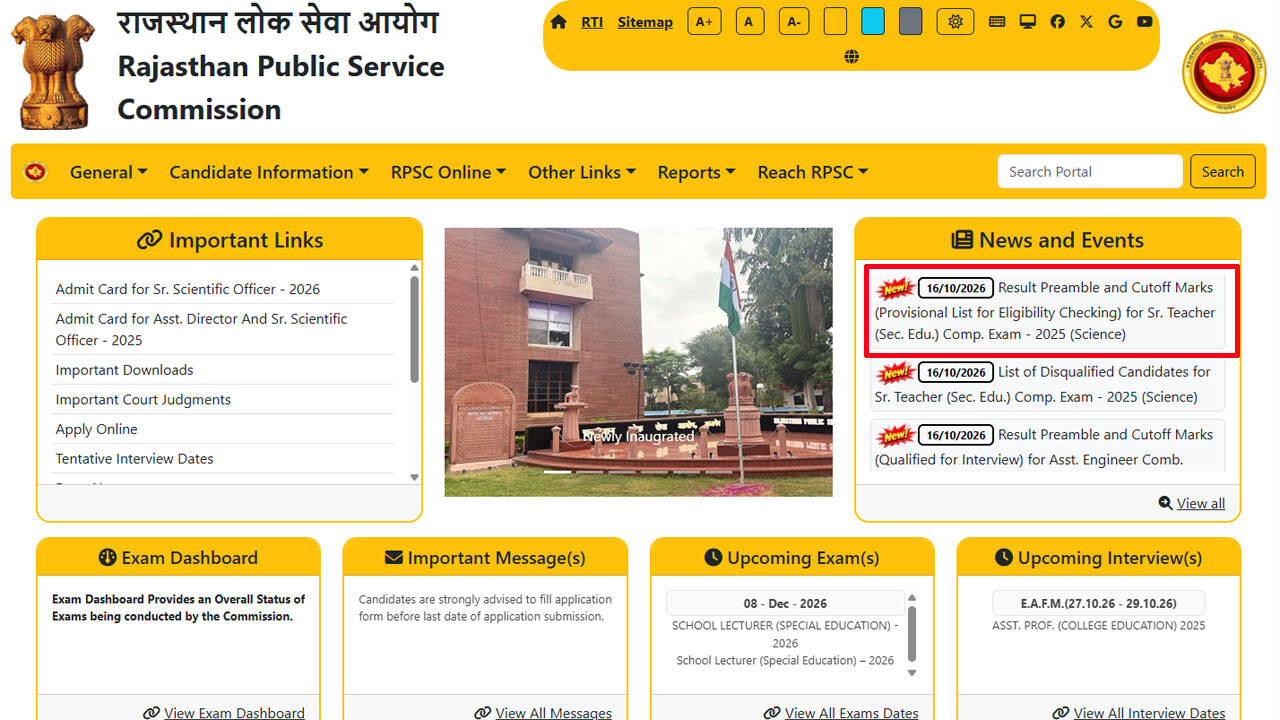Click the Search button
Screen dimensions: 1280x720
[1222, 172]
